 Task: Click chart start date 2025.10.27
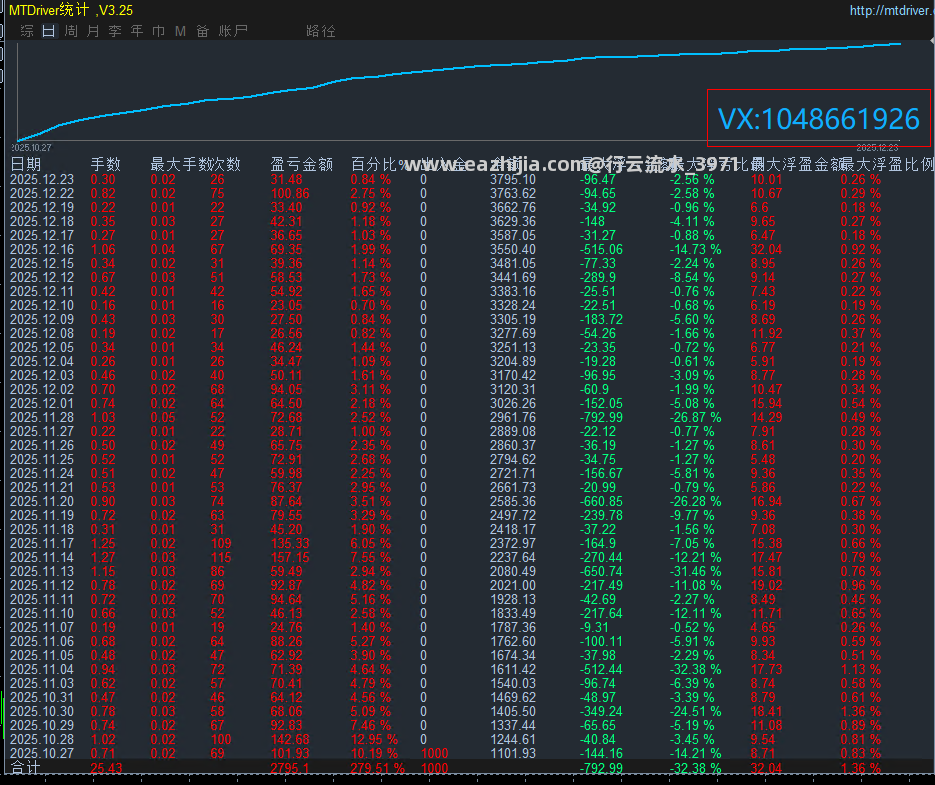click(x=31, y=147)
